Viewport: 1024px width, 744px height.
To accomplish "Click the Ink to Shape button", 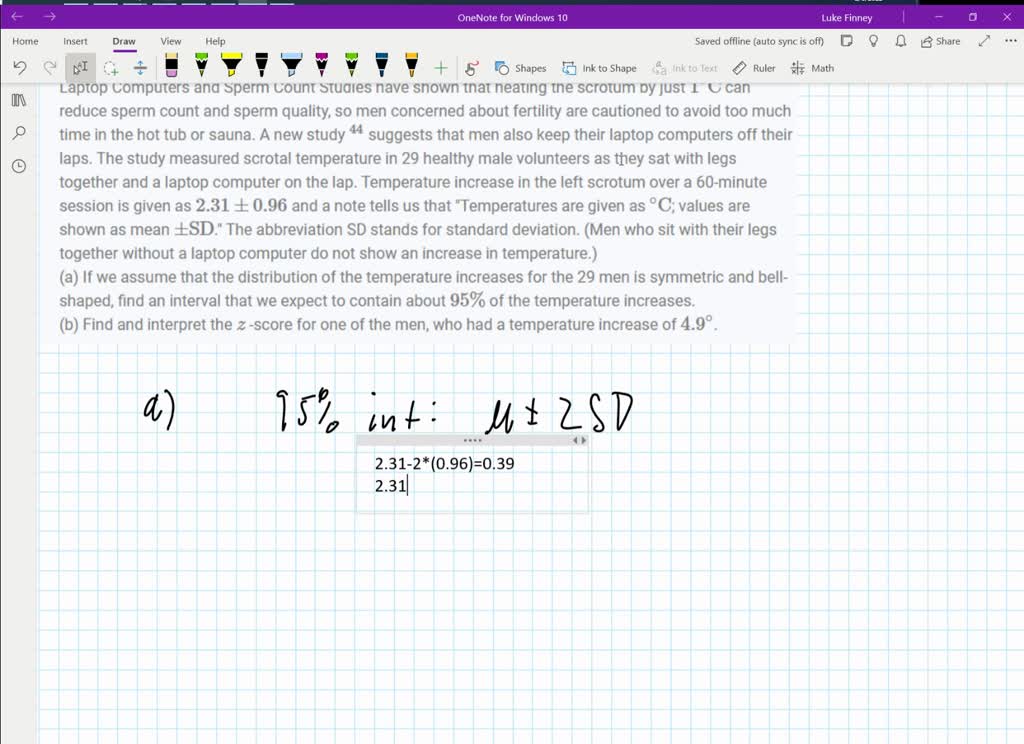I will point(599,68).
